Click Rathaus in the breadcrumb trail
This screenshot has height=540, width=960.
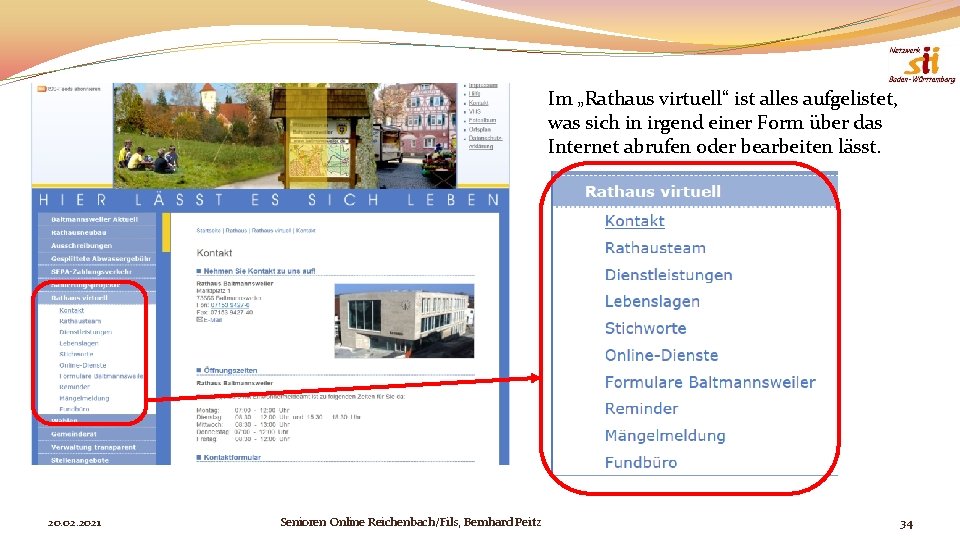point(236,231)
